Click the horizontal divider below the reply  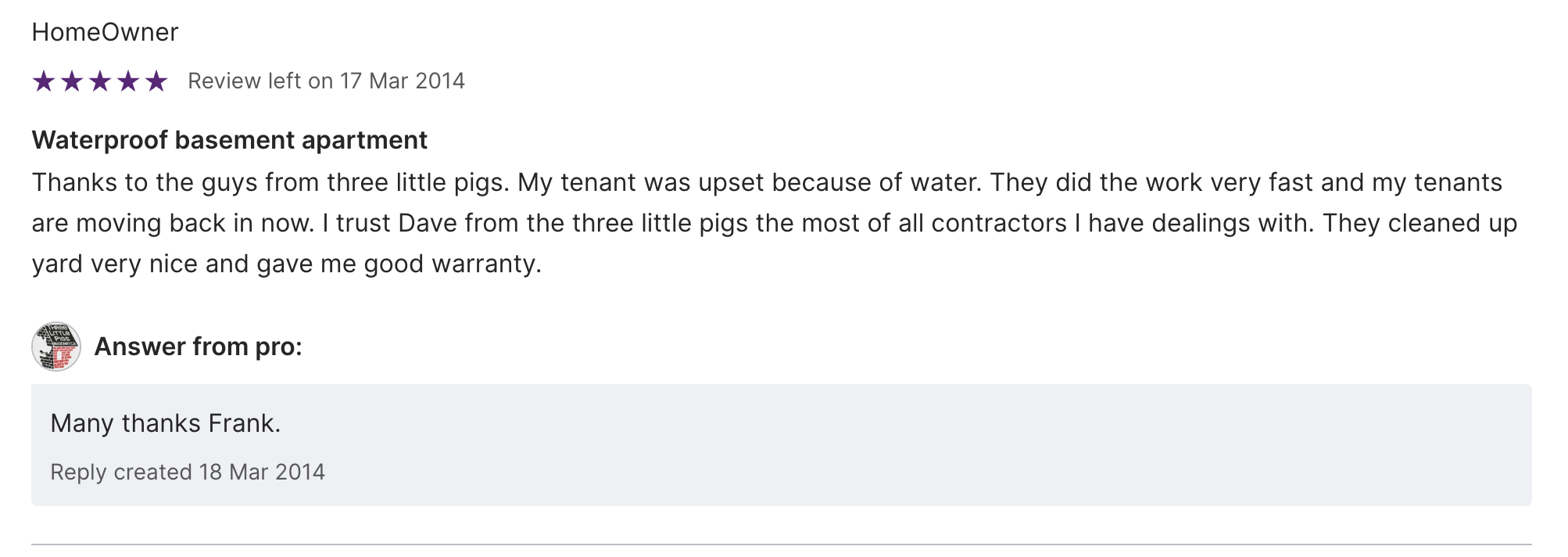coord(782,544)
